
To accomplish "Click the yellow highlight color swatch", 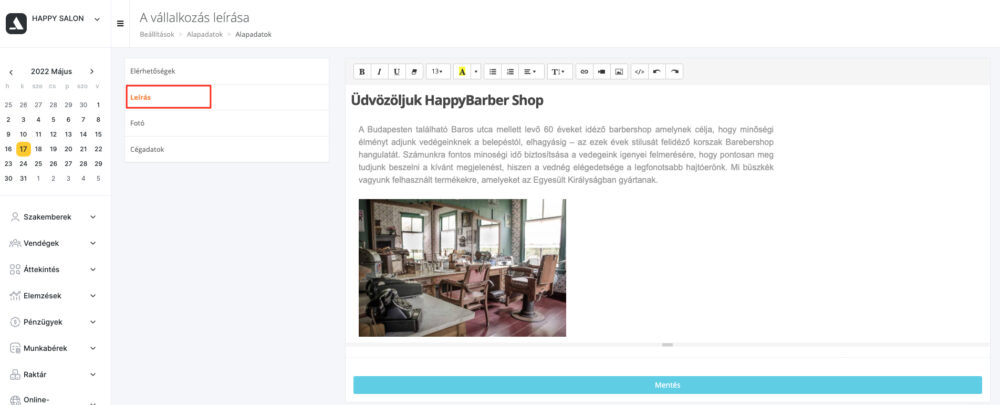I will [461, 72].
